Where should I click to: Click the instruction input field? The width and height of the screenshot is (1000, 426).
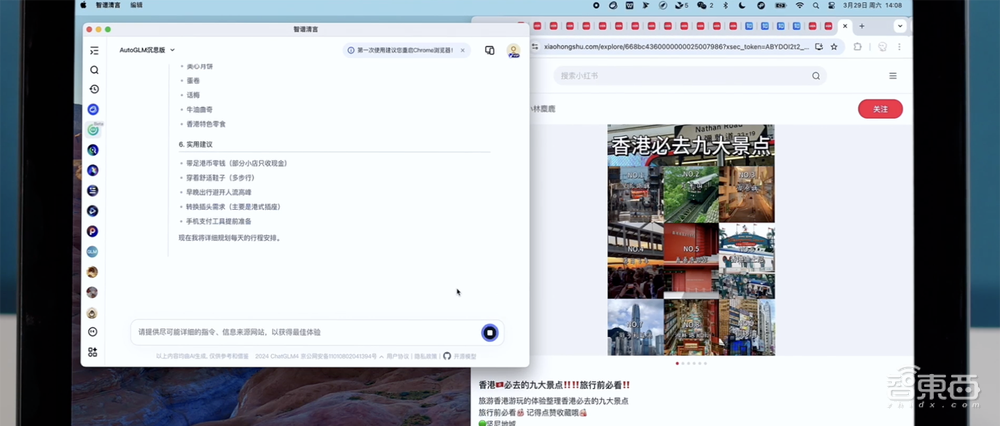[x=300, y=332]
